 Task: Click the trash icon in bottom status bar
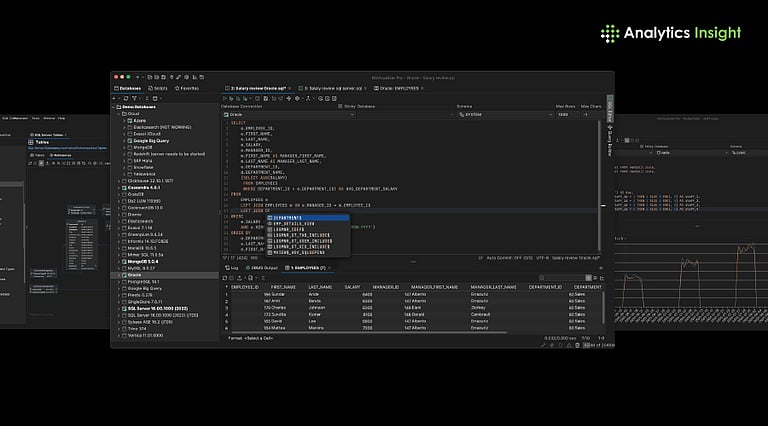coord(577,345)
